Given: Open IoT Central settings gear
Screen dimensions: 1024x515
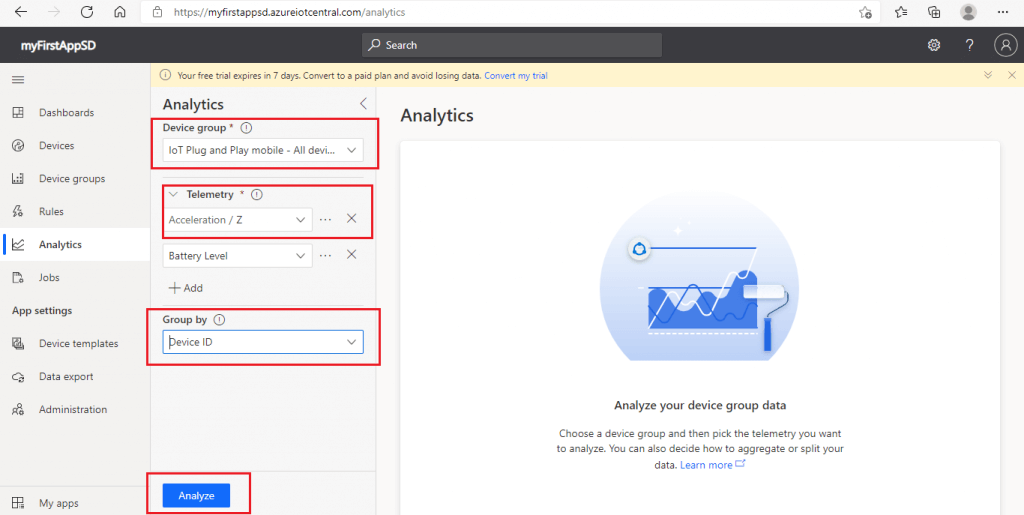Looking at the screenshot, I should pos(934,45).
